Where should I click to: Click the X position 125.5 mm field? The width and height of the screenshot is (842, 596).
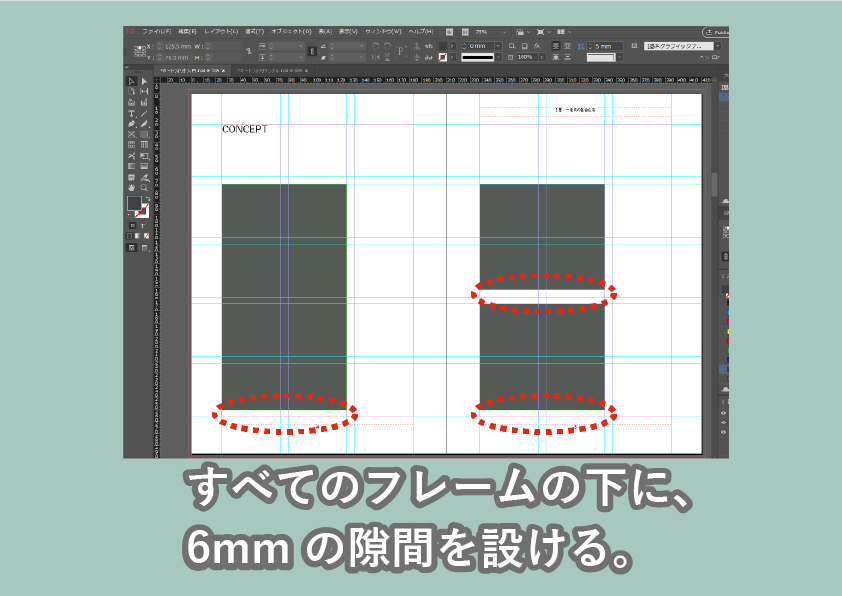pos(178,46)
